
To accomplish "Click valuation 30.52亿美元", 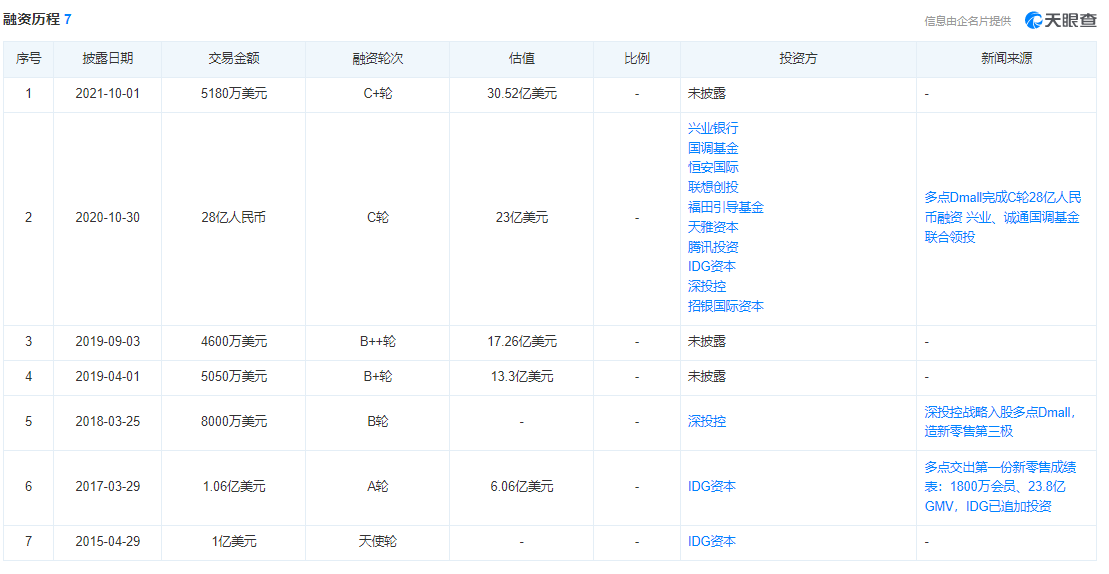I will point(522,93).
